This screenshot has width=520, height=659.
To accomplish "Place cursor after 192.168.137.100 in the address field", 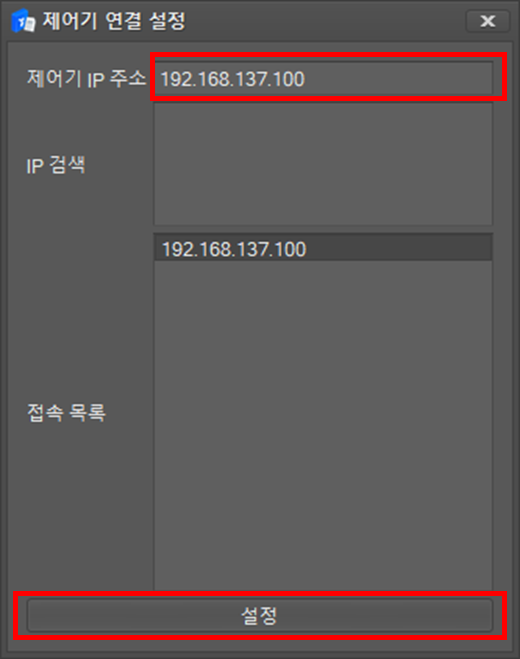I will [306, 79].
